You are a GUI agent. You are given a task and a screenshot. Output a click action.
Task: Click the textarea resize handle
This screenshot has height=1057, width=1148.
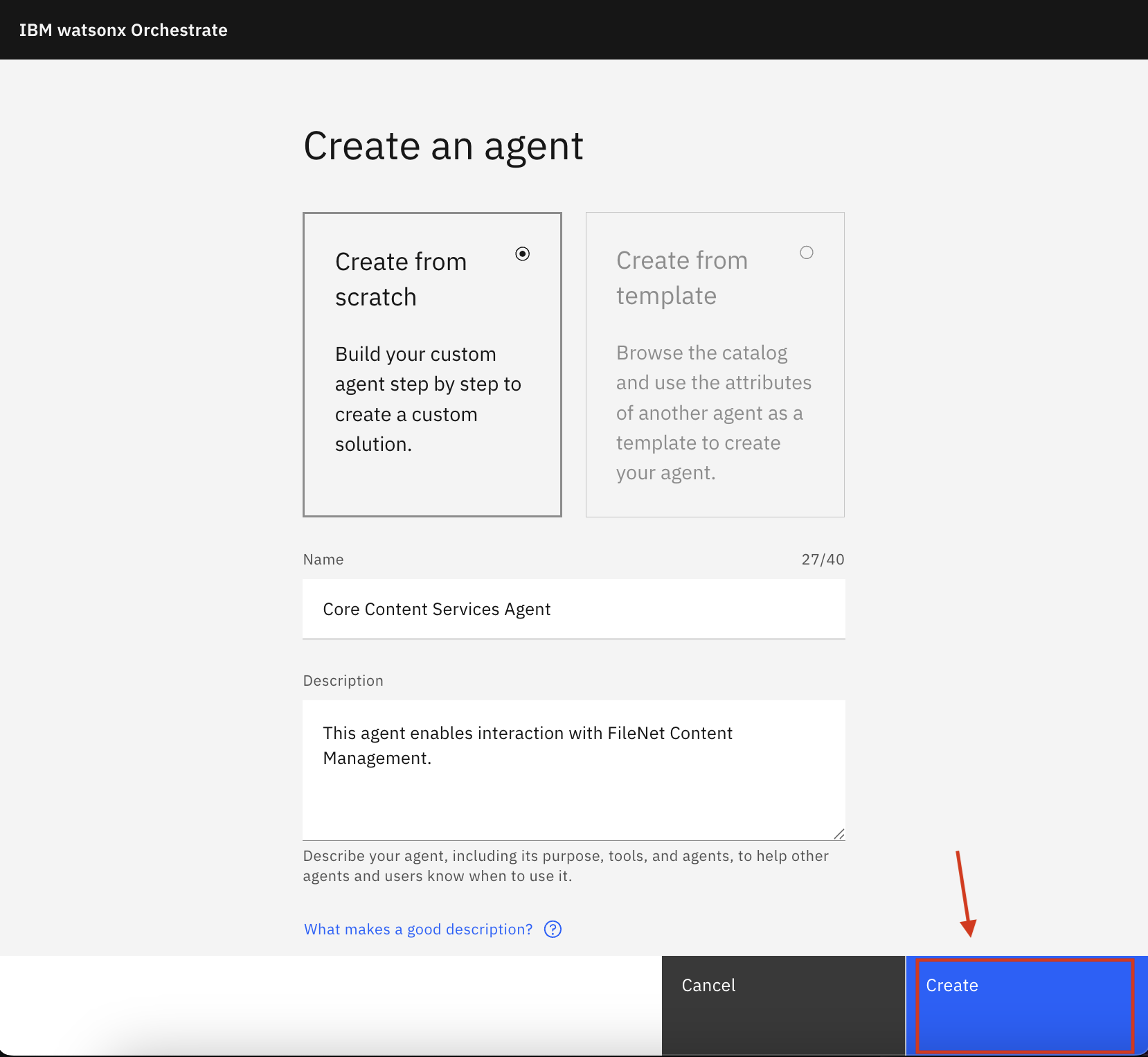click(838, 833)
